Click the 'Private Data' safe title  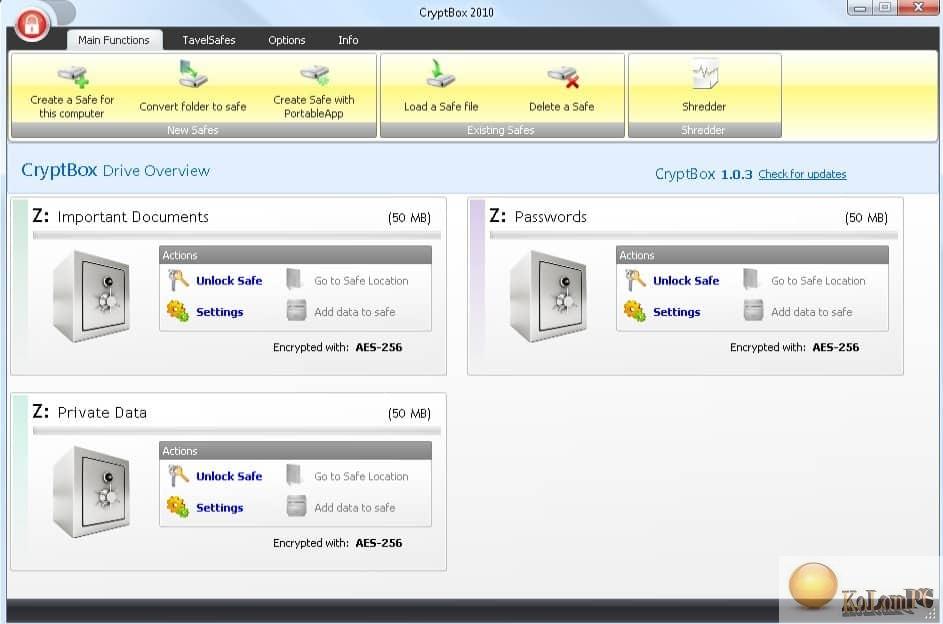tap(102, 412)
